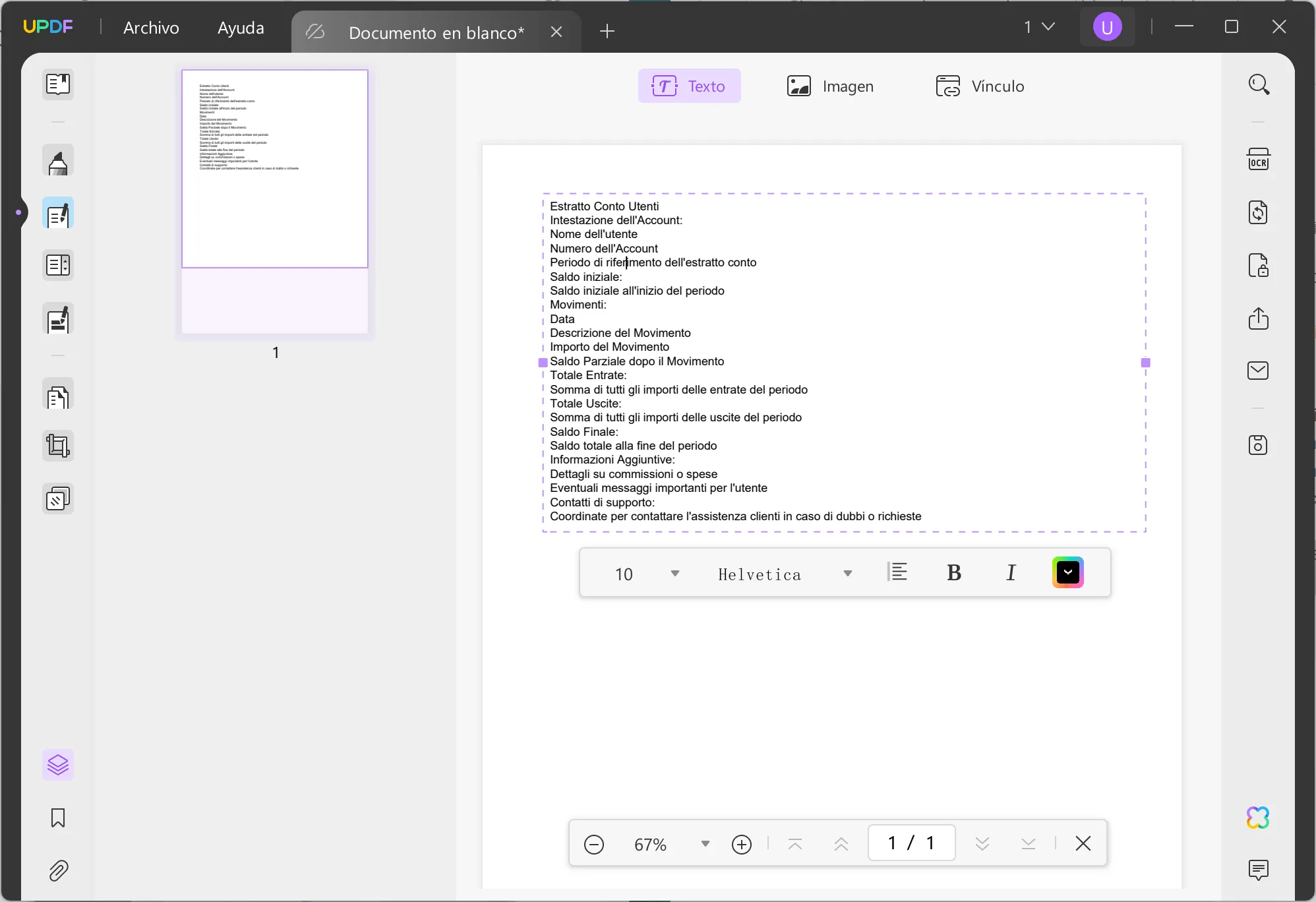1316x902 pixels.
Task: Grab the right resize handle of text box
Action: (x=1146, y=363)
